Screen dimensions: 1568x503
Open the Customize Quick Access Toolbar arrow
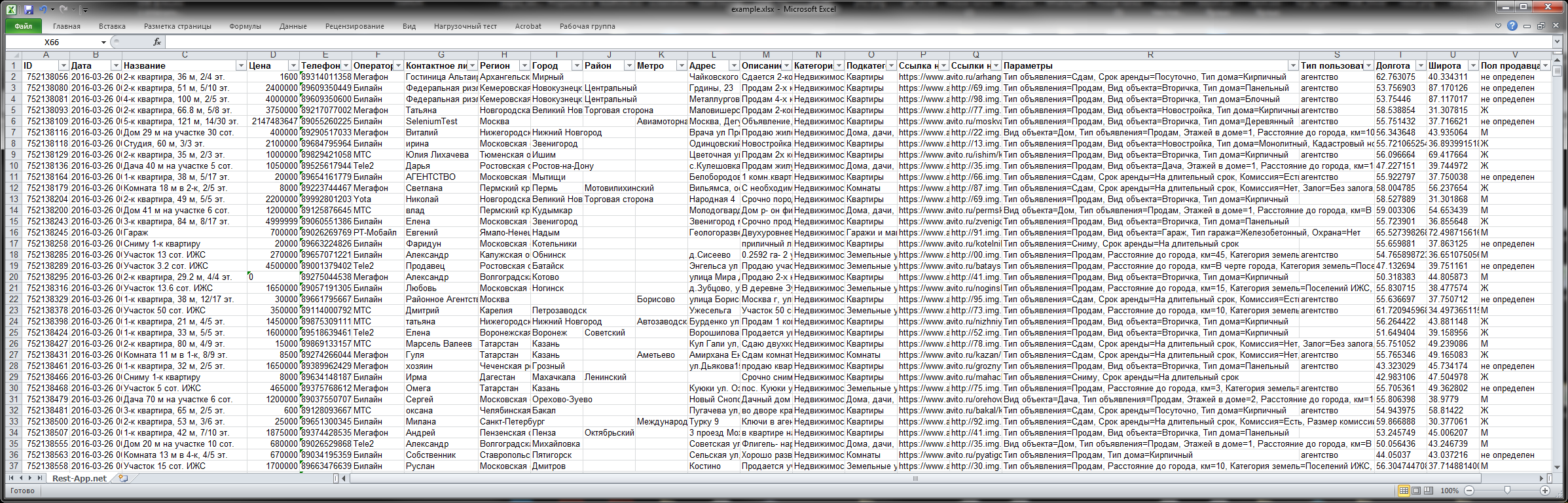click(x=85, y=10)
